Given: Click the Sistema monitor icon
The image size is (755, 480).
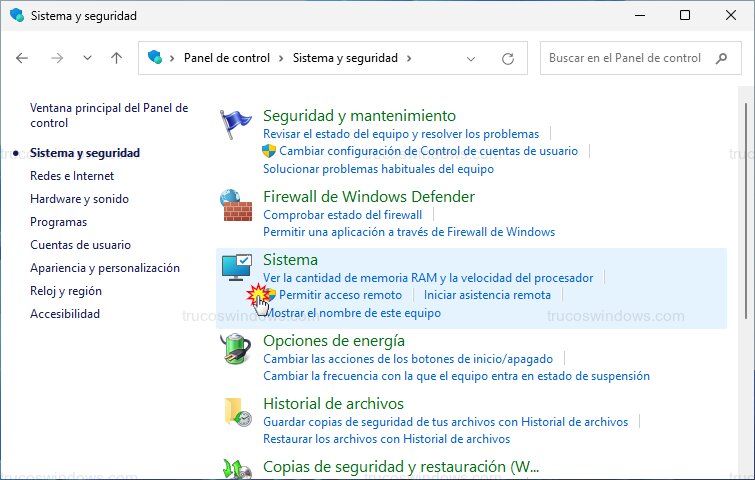Looking at the screenshot, I should (x=236, y=268).
